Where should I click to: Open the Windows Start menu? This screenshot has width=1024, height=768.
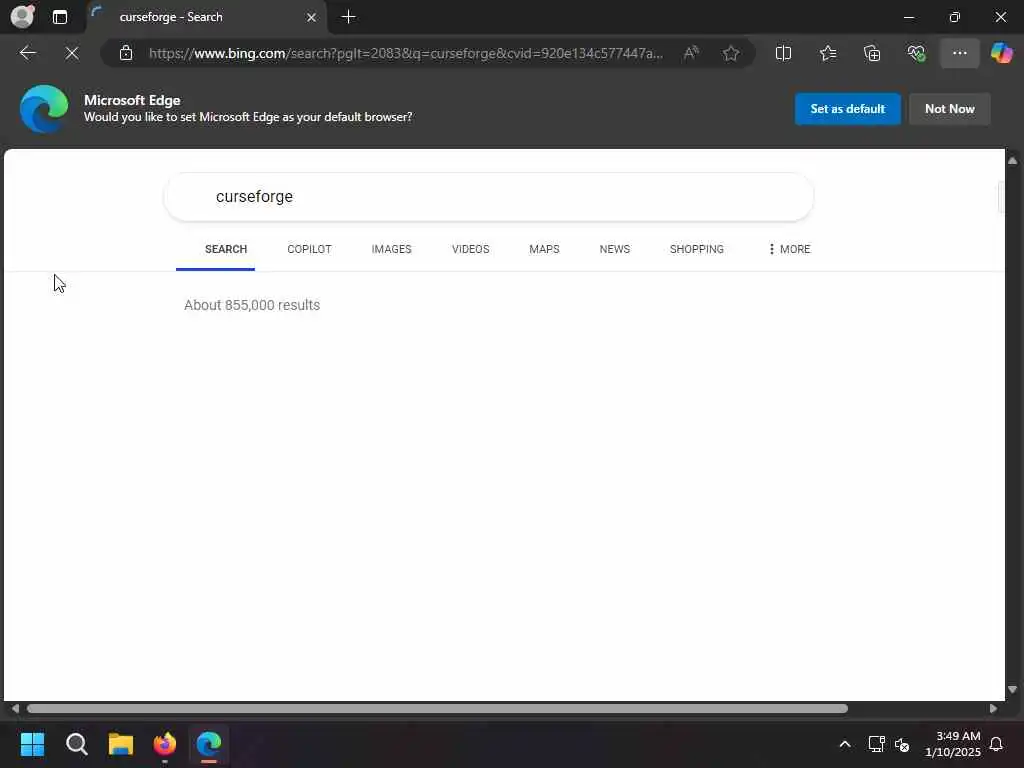[x=32, y=744]
